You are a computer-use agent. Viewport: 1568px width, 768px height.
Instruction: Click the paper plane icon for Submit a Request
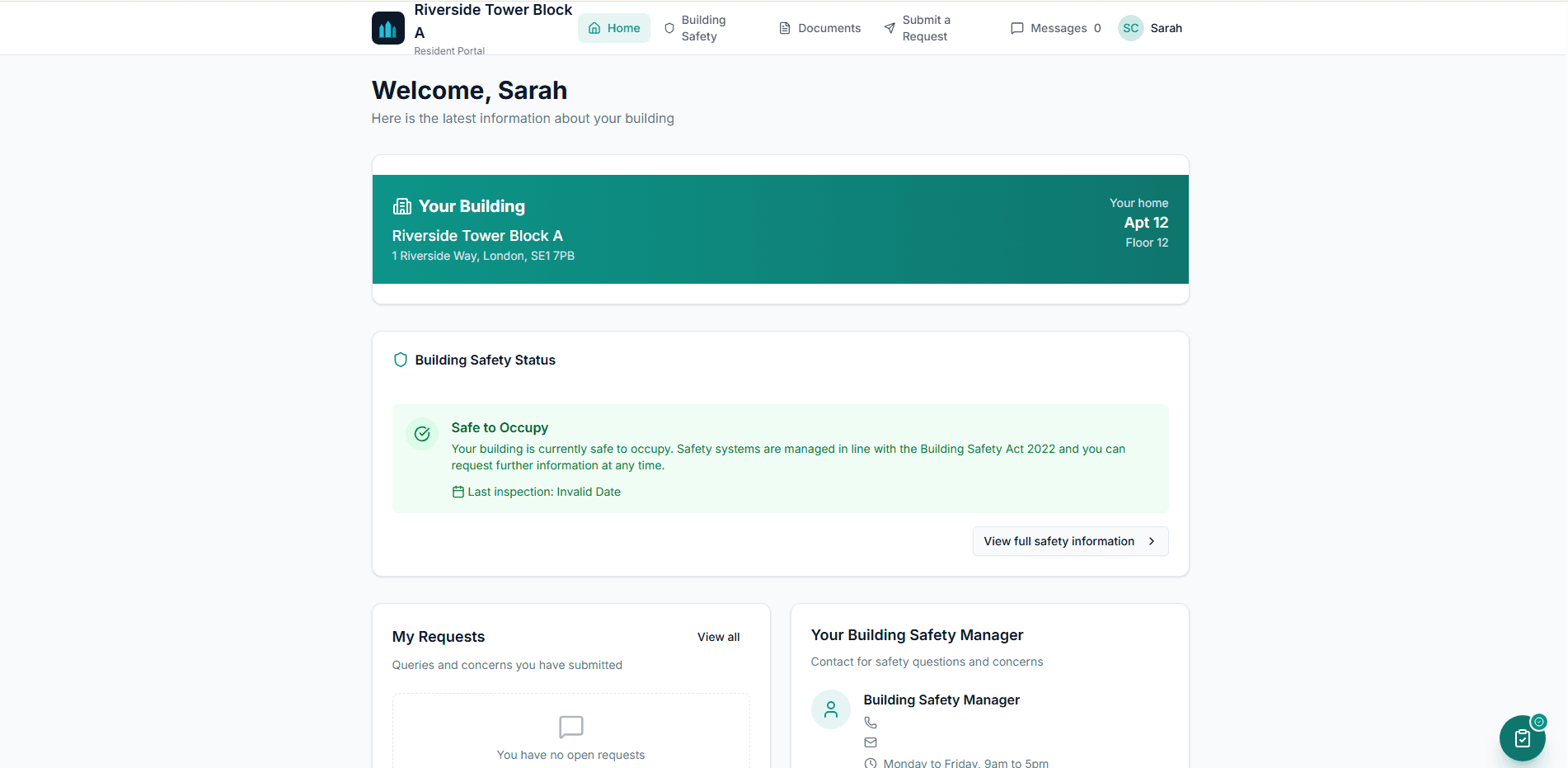click(x=890, y=28)
